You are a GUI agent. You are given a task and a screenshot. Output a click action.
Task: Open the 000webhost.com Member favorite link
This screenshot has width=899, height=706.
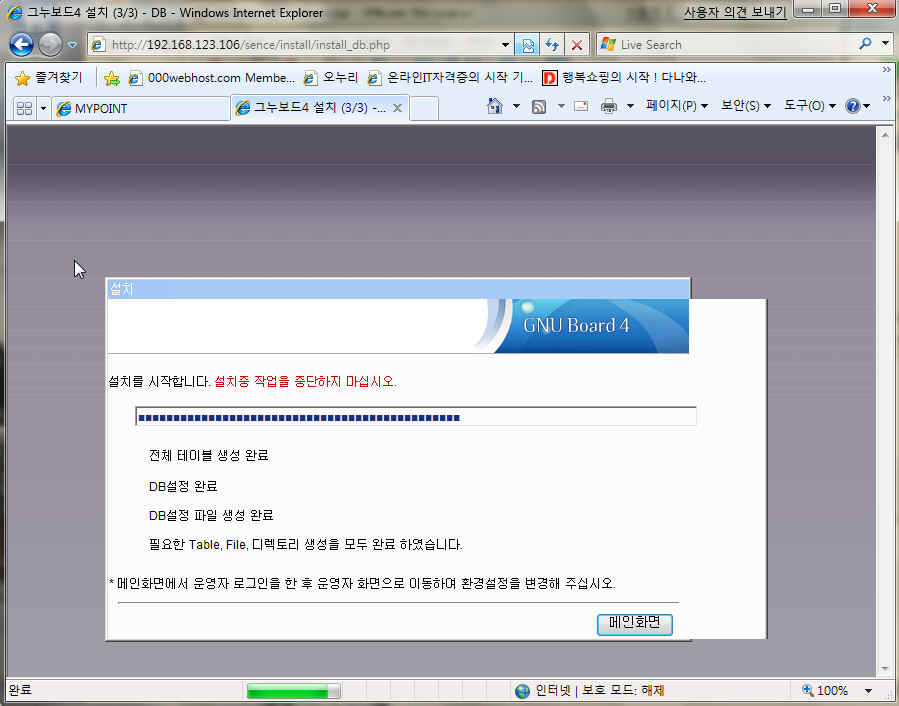[x=212, y=78]
